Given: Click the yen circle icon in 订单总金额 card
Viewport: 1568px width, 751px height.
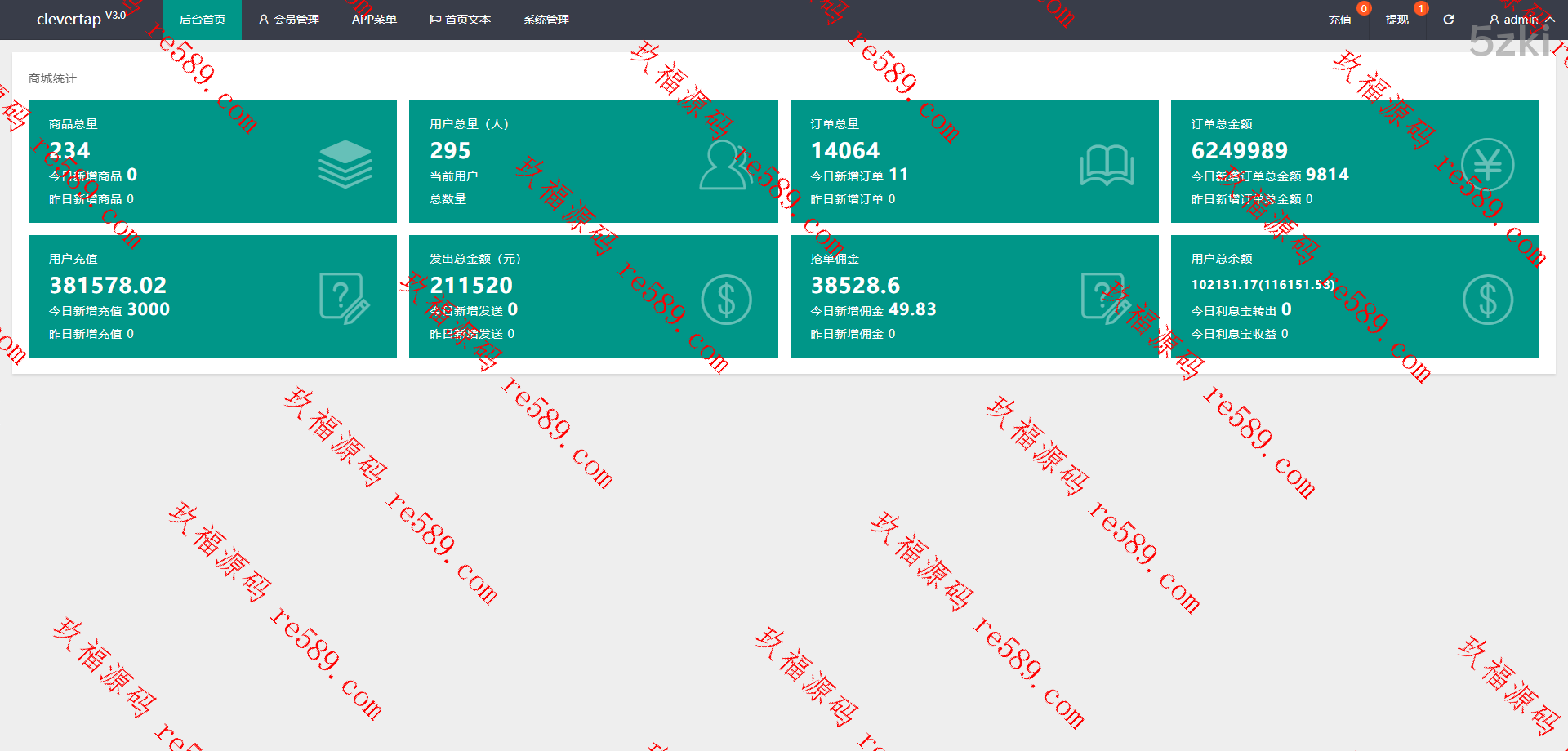Looking at the screenshot, I should tap(1487, 165).
